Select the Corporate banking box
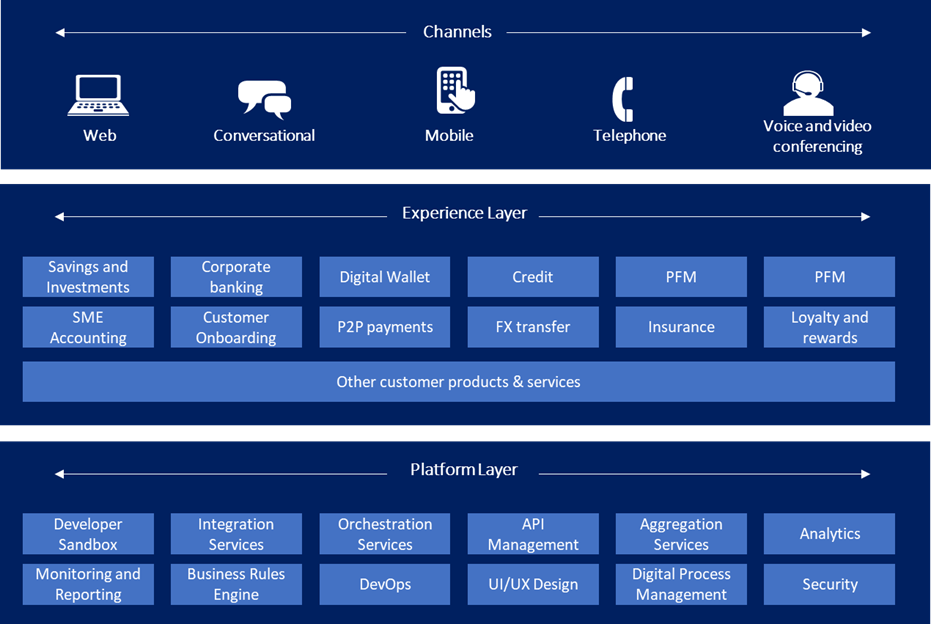Viewport: 931px width, 624px height. (236, 277)
